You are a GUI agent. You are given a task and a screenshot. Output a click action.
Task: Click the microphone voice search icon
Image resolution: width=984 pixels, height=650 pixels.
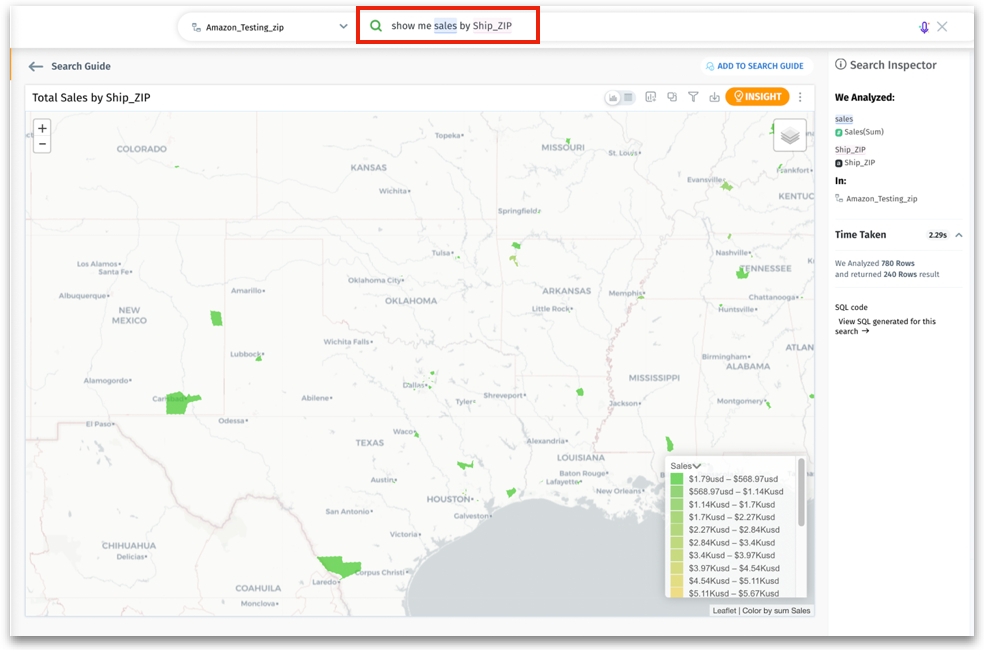tap(924, 27)
